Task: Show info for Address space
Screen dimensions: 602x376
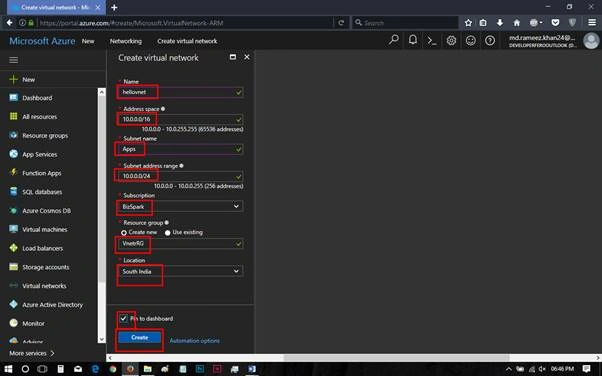Action: click(x=163, y=109)
